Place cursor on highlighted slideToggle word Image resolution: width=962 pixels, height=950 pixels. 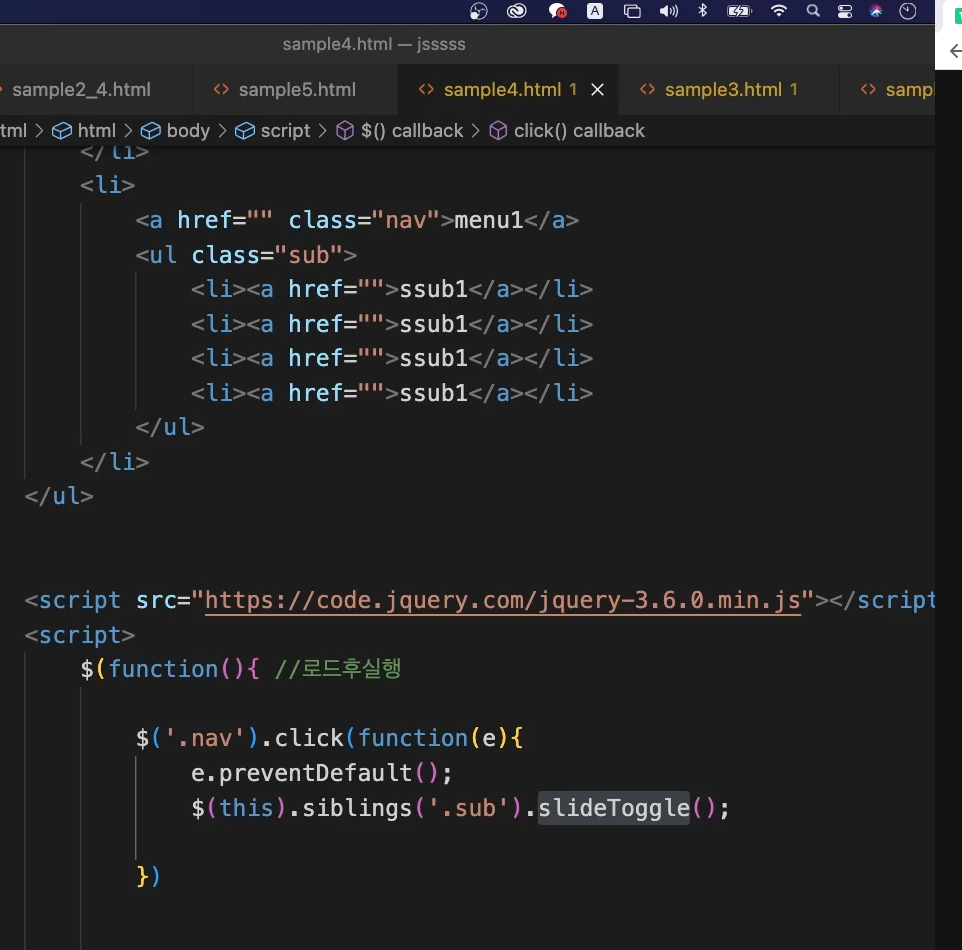point(614,808)
